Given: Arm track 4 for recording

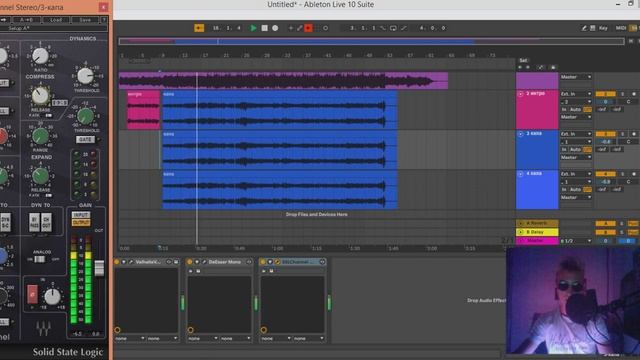Looking at the screenshot, I should [634, 174].
